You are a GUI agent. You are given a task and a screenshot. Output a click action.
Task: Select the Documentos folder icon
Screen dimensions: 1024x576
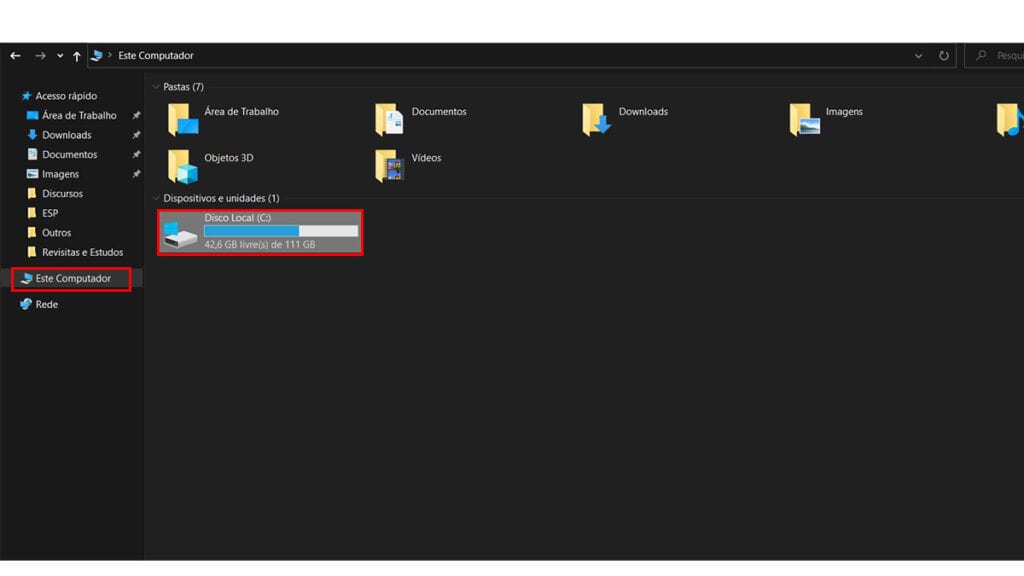tap(389, 120)
